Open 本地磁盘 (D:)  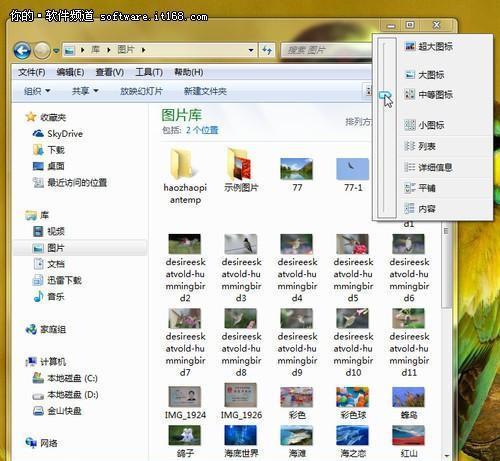click(65, 394)
